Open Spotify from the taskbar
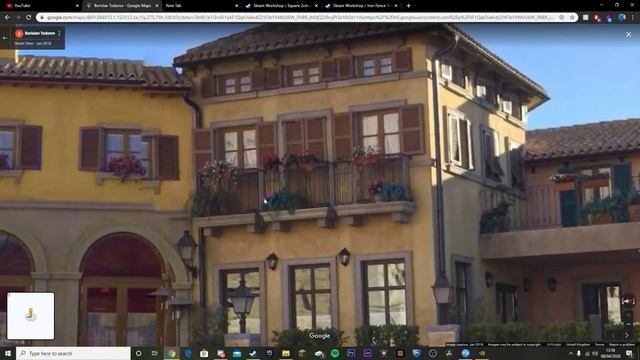The height and width of the screenshot is (360, 640). [x=335, y=353]
